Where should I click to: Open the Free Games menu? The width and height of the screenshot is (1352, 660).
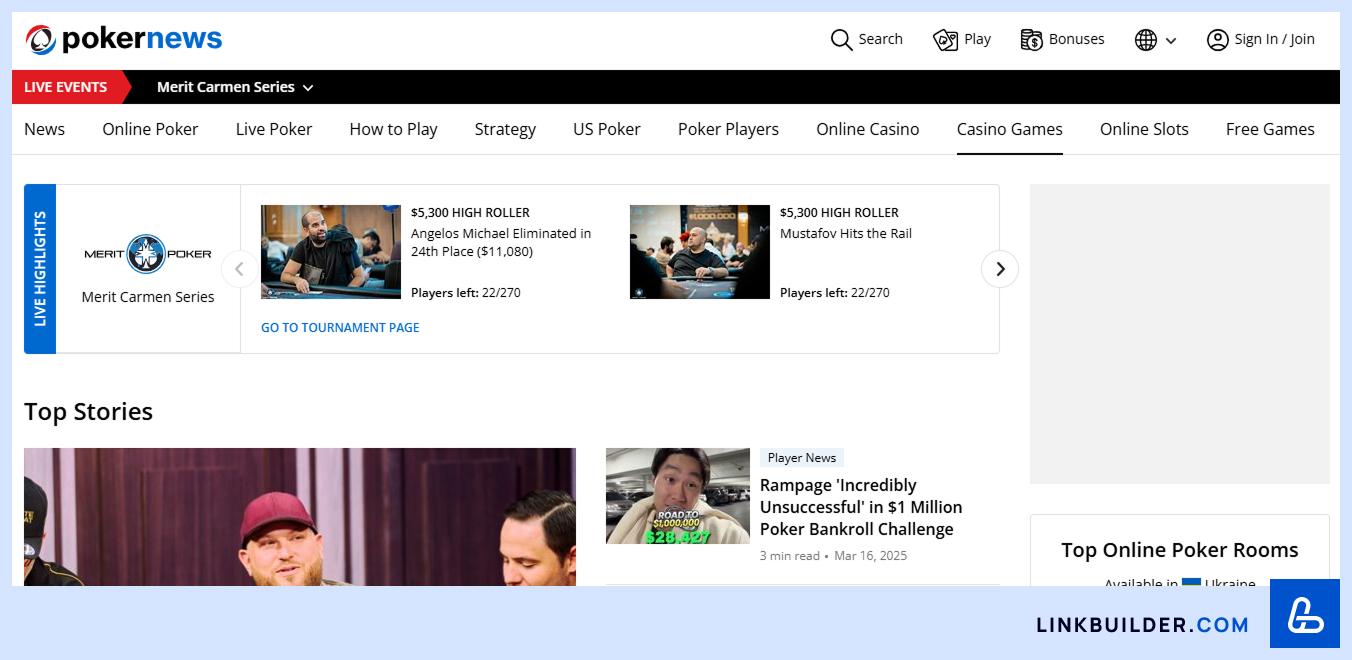(x=1270, y=129)
